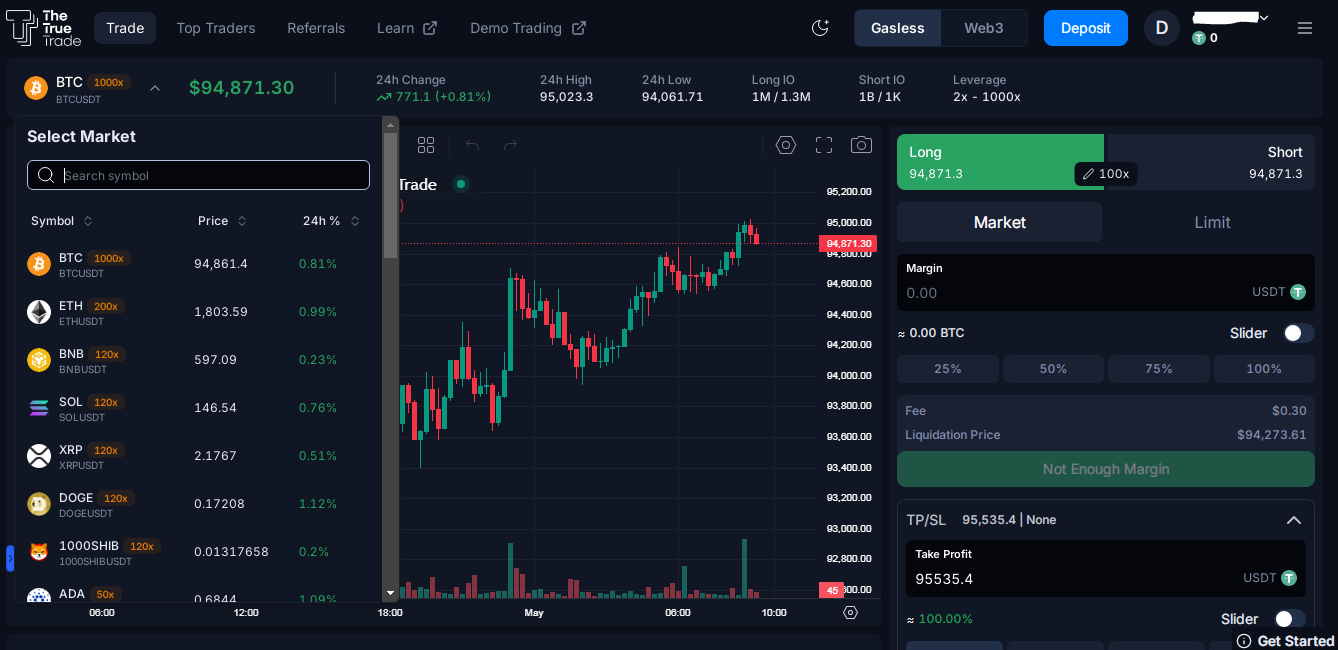Screen dimensions: 1338x650
Task: Click chart time axis settings icon
Action: pos(851,612)
